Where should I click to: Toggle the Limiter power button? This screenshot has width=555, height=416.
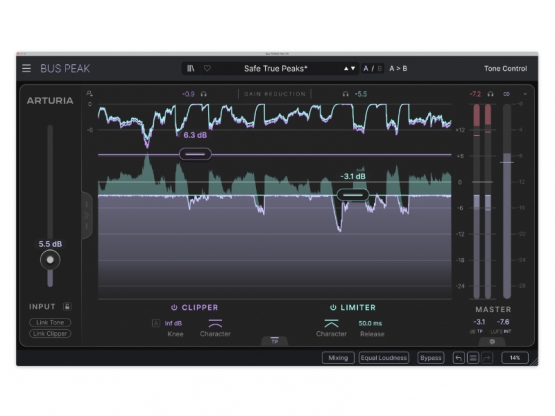point(333,307)
